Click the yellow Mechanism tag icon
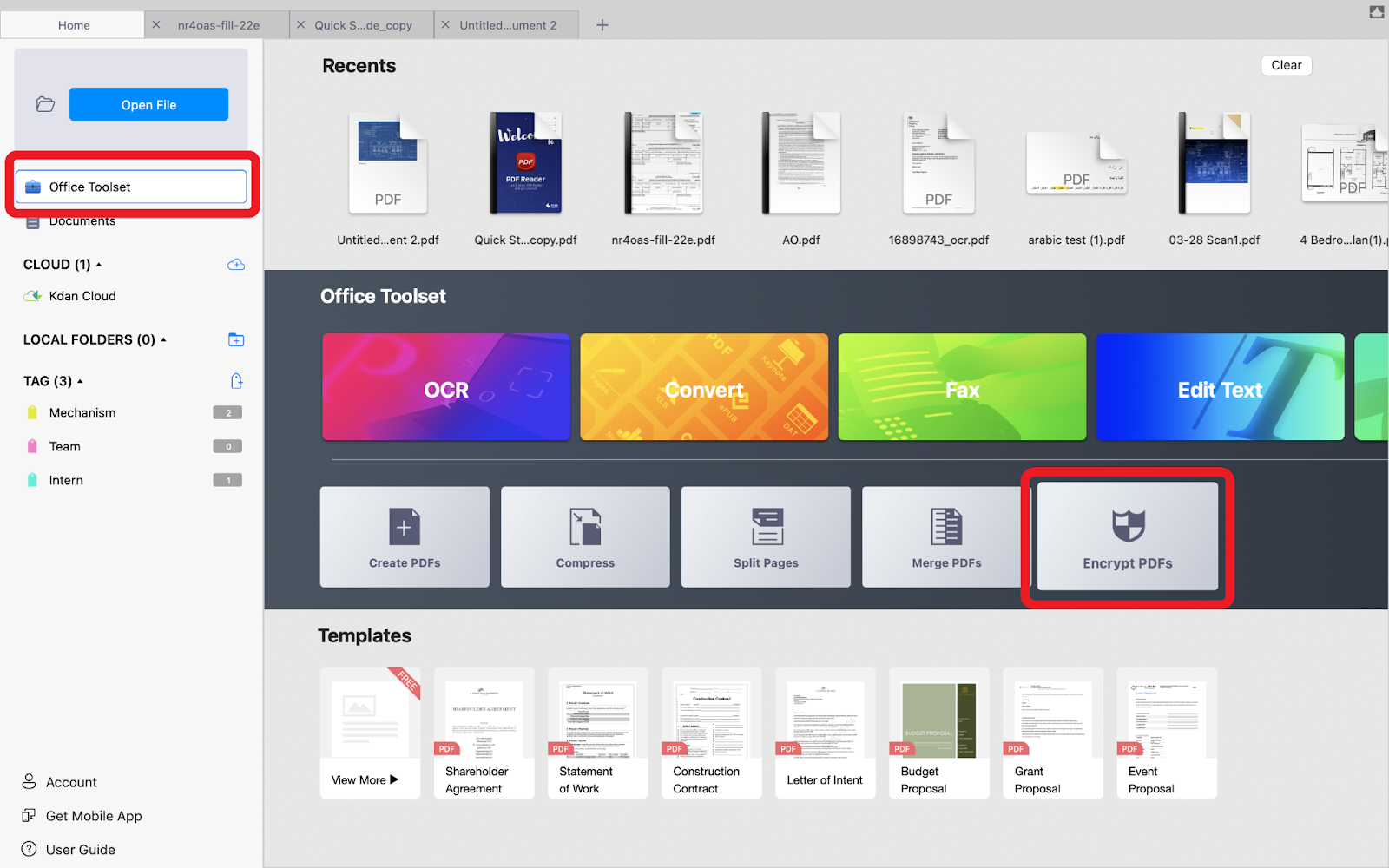Image resolution: width=1389 pixels, height=868 pixels. (32, 412)
